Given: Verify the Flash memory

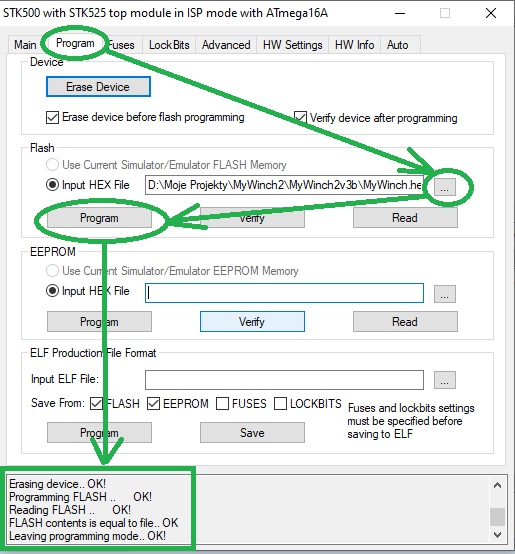Looking at the screenshot, I should (x=252, y=218).
